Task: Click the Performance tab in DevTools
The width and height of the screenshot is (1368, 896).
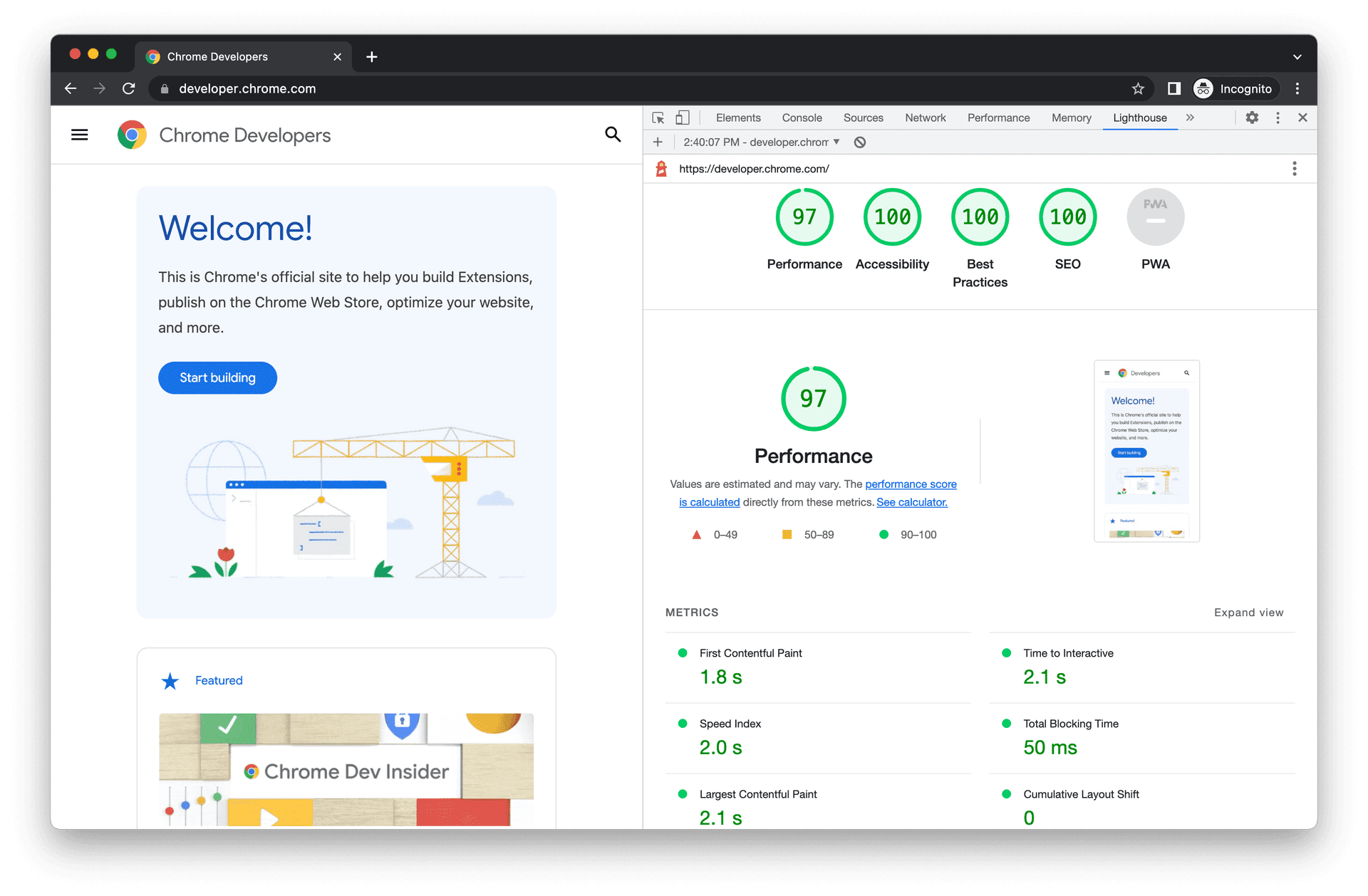Action: coord(998,117)
